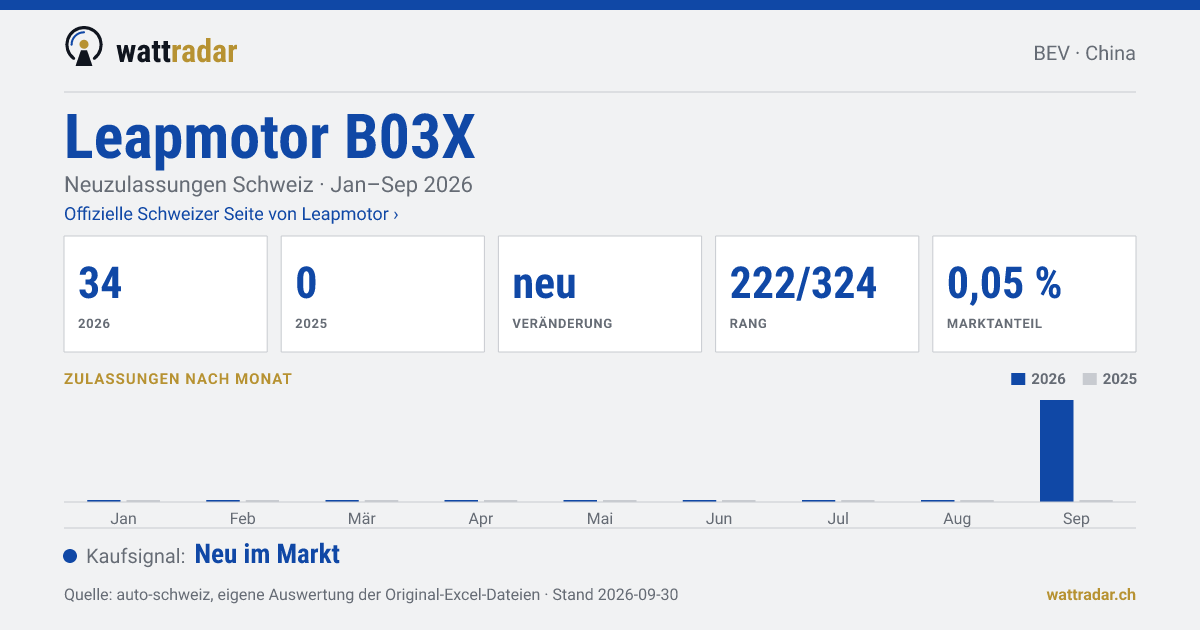Click the Quelle auto-schweiz source line
The width and height of the screenshot is (1200, 630).
coord(371,594)
